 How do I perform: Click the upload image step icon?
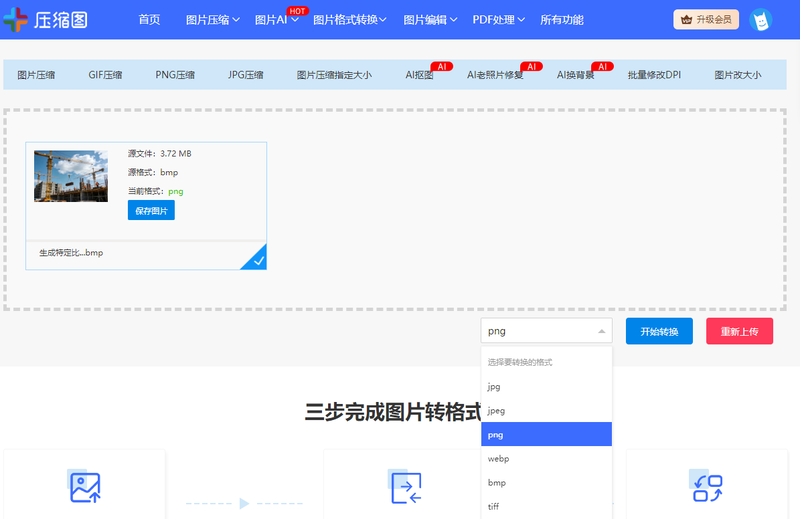click(84, 486)
